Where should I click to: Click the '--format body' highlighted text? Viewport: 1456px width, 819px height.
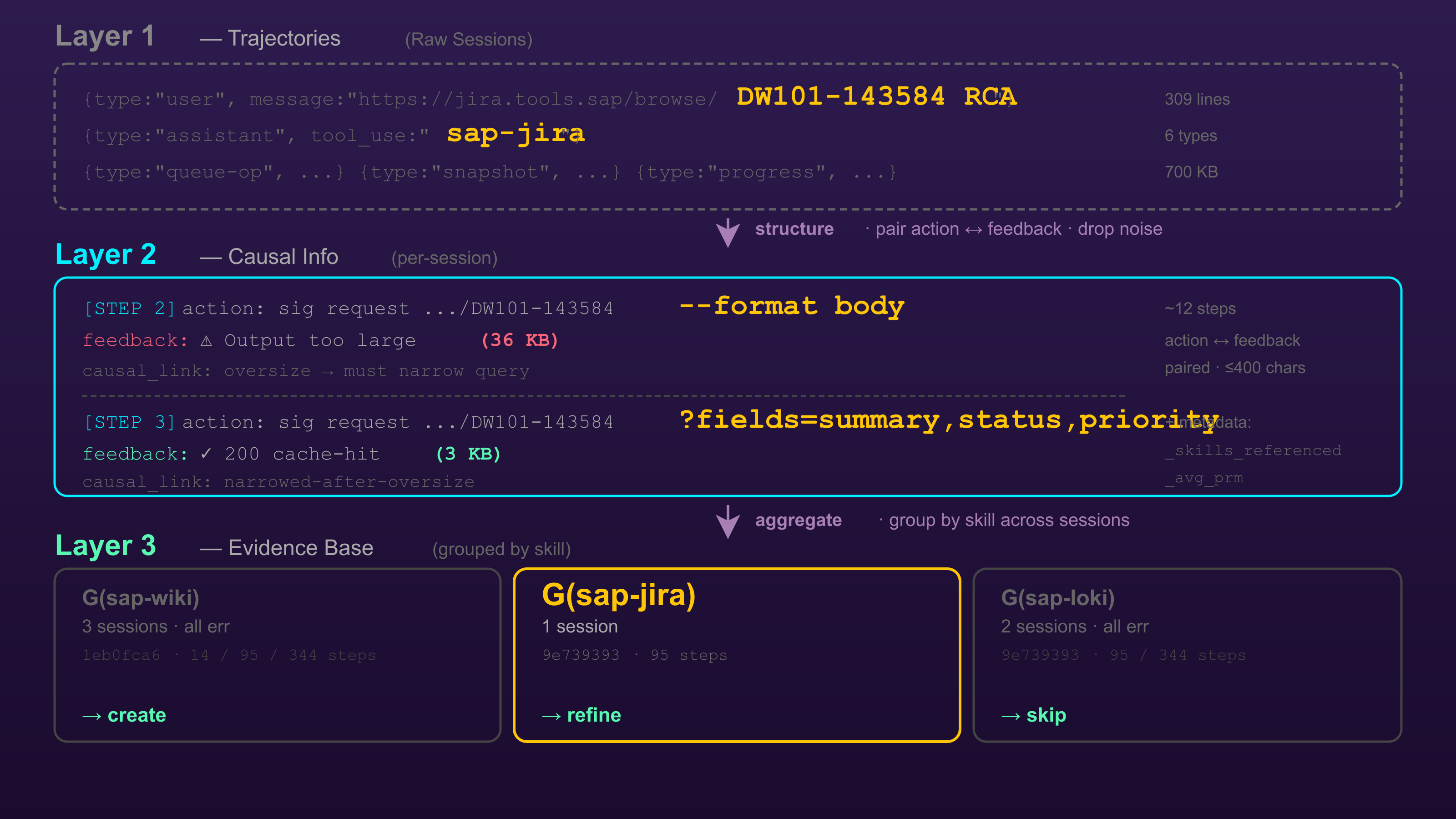click(x=791, y=306)
